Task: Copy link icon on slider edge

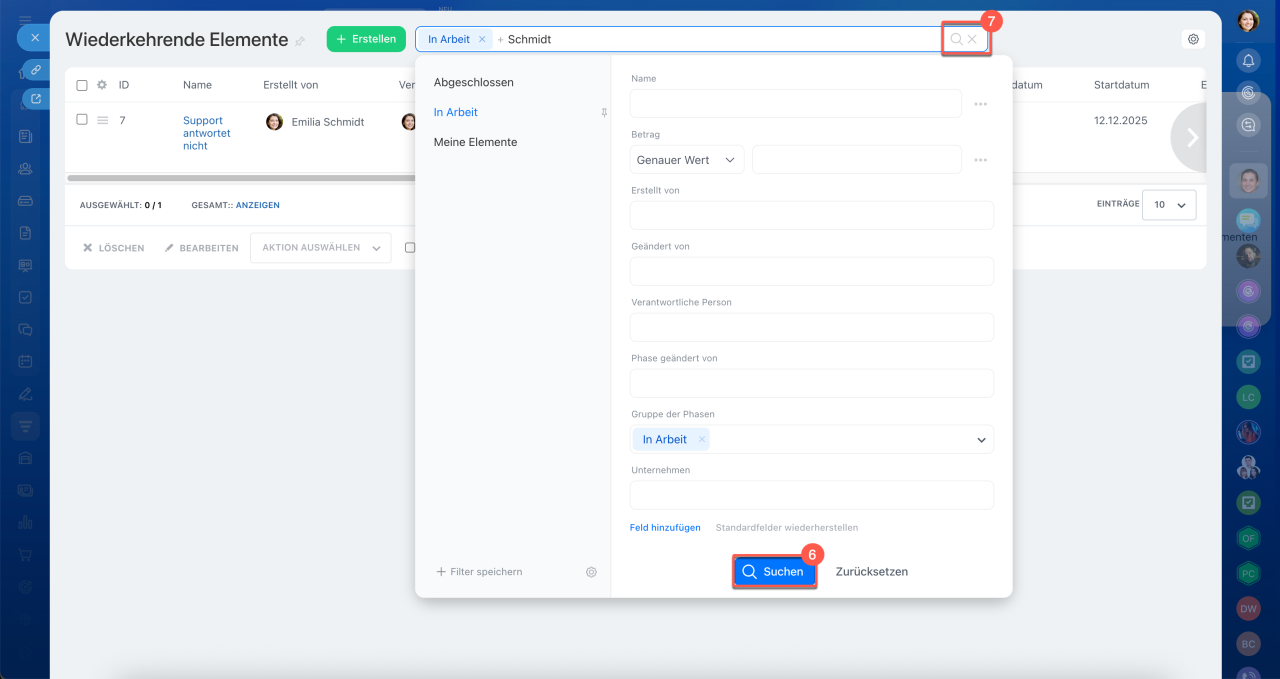Action: (x=36, y=70)
